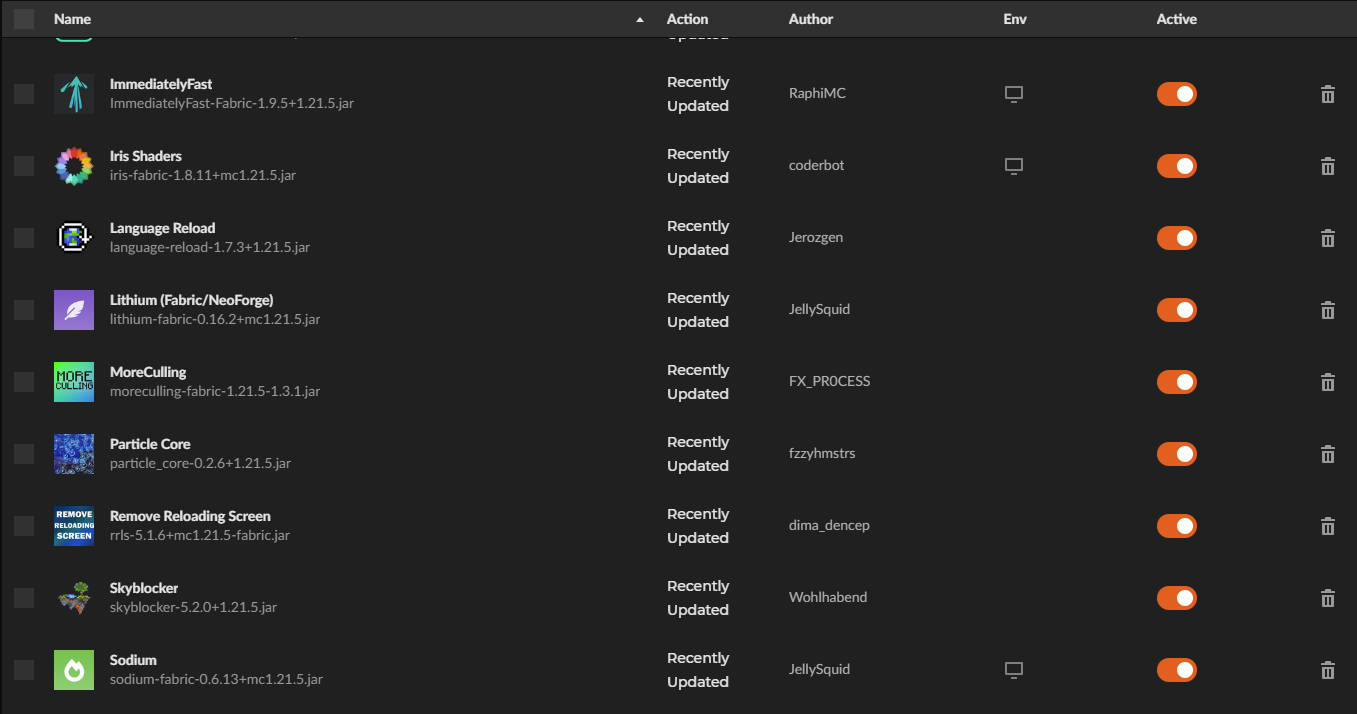
Task: Select the Sodium row checkbox
Action: 24,670
